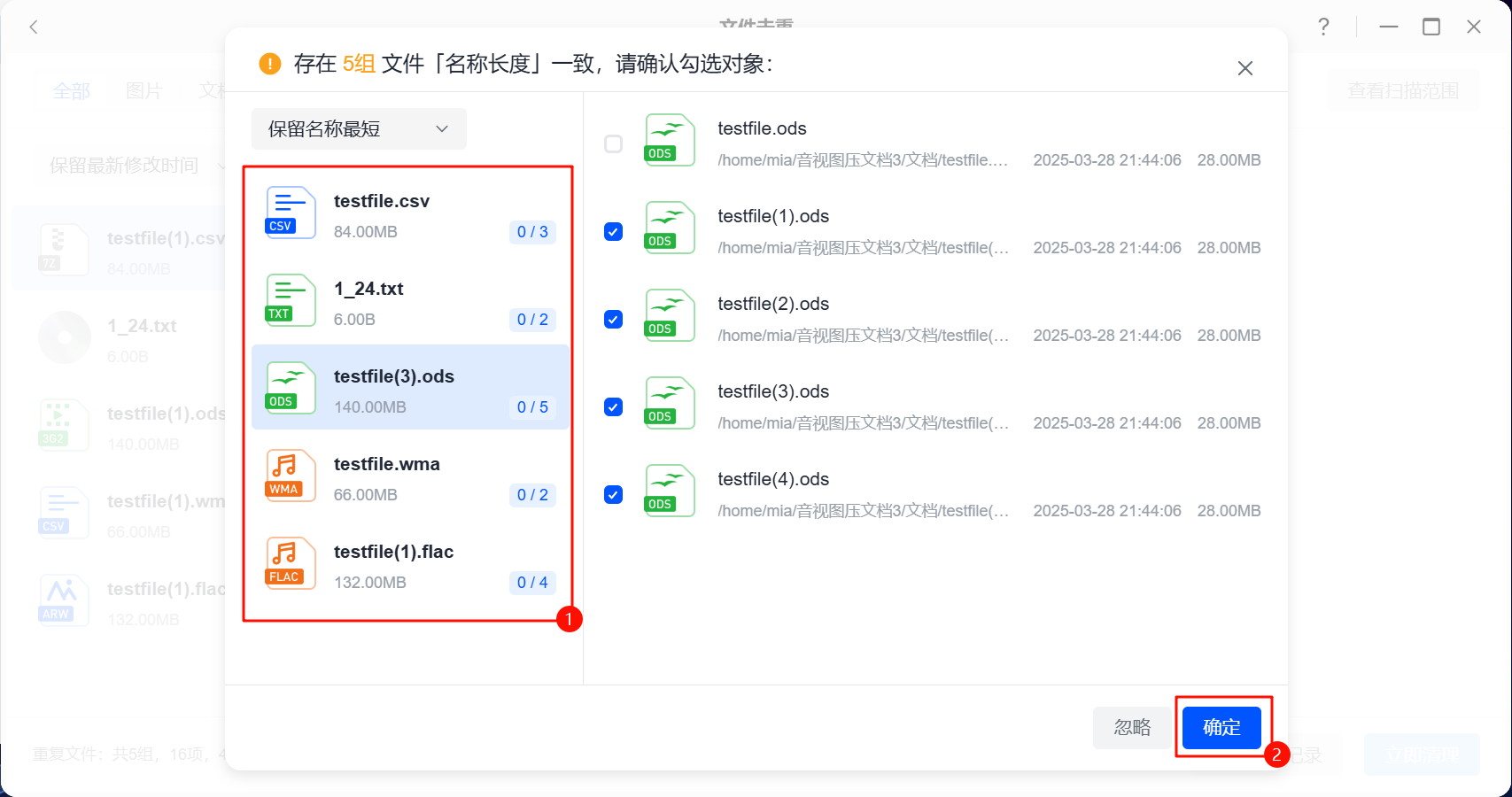
Task: Maximize the application window
Action: [x=1431, y=27]
